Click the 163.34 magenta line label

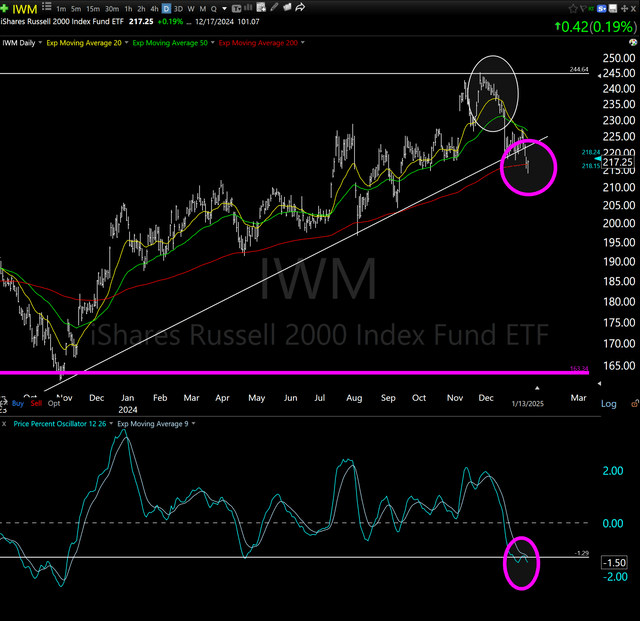[x=579, y=369]
